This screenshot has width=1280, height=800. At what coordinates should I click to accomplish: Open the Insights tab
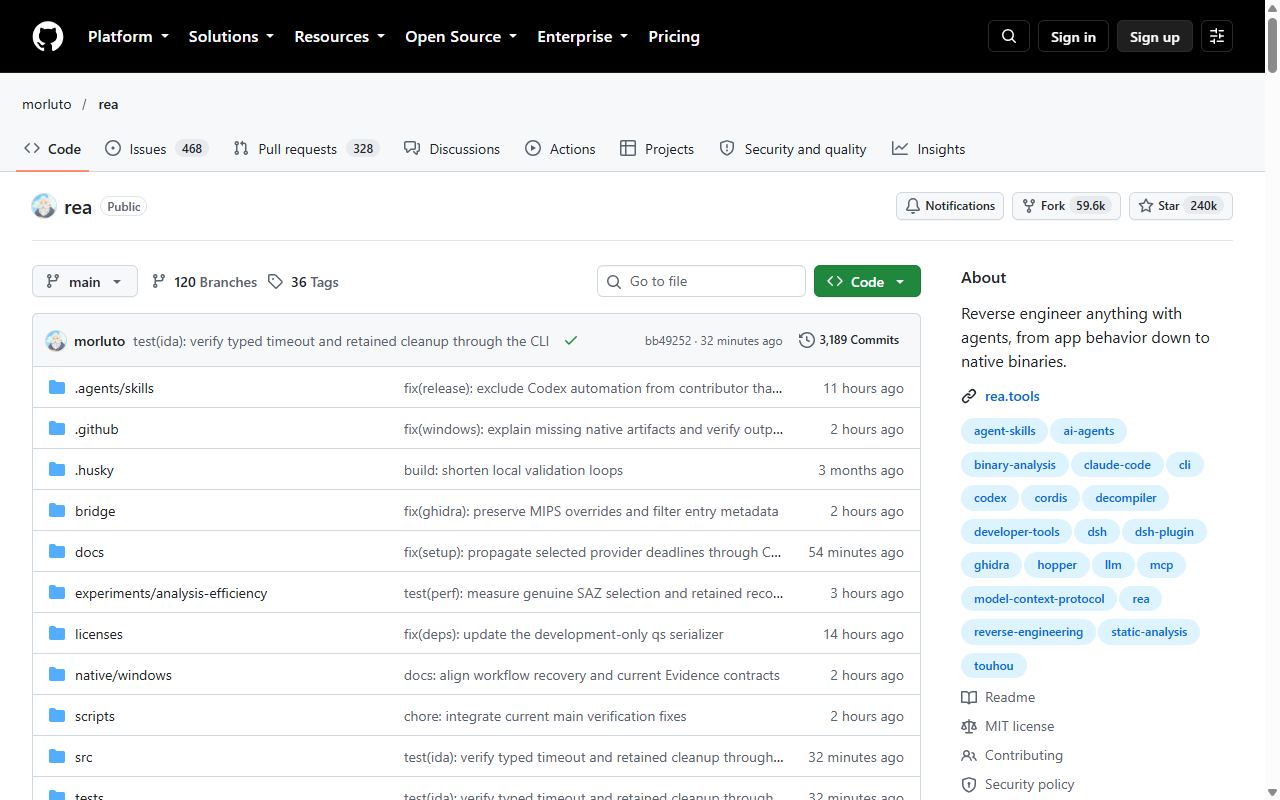click(x=929, y=149)
